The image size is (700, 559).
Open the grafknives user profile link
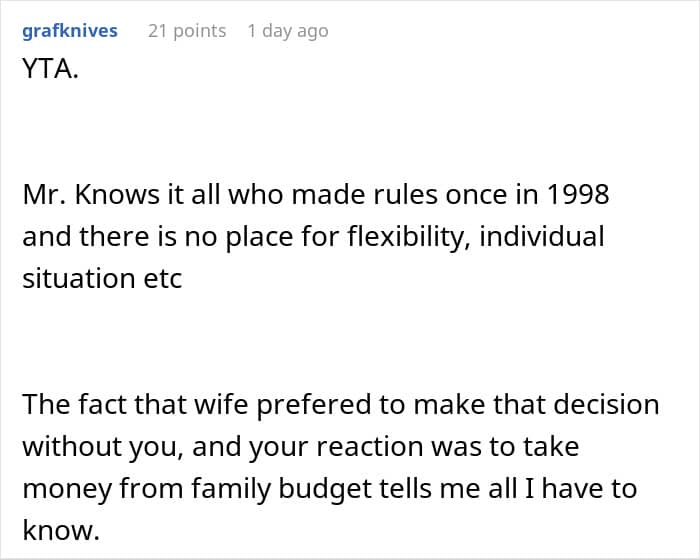69,31
